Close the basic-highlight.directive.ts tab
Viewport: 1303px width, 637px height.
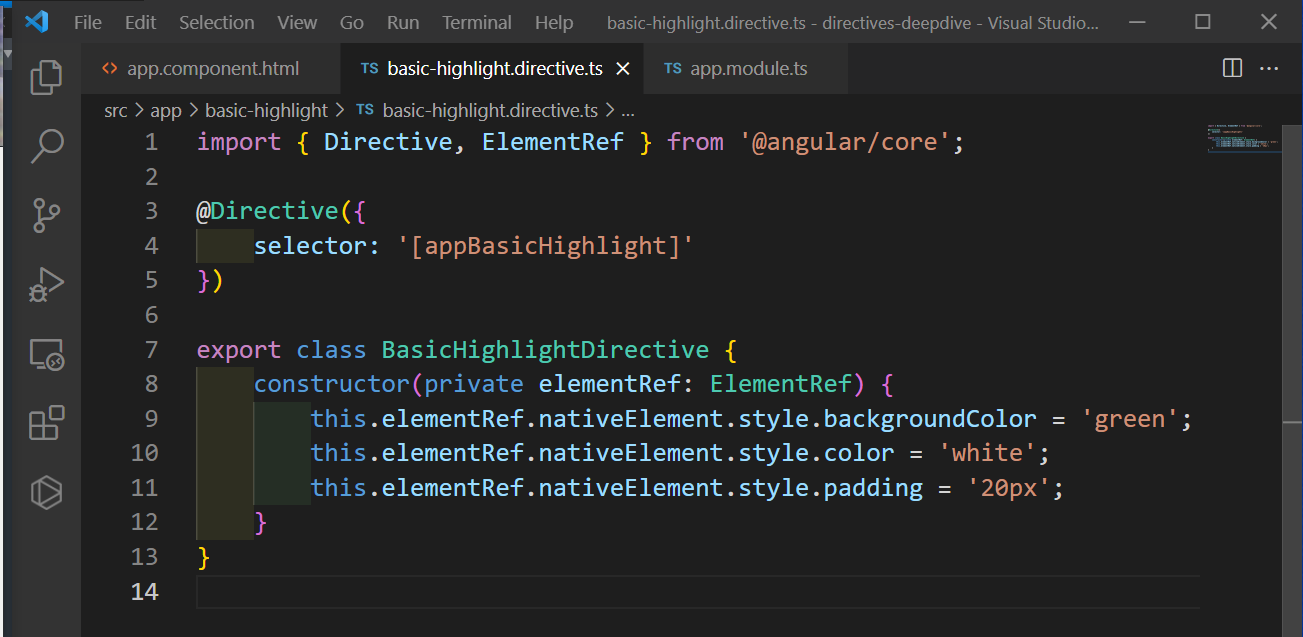pos(623,69)
